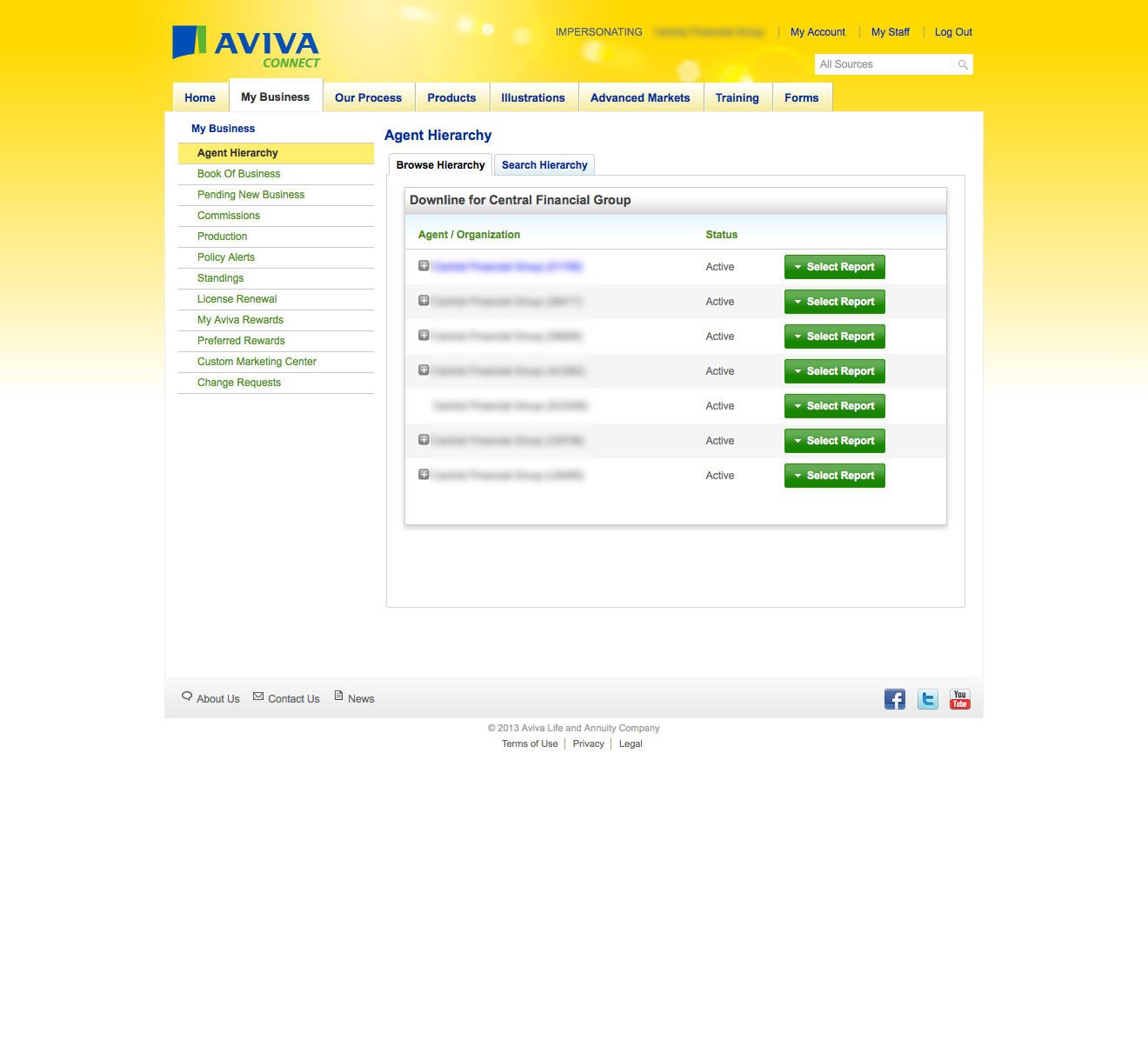Click the All Sources search field
This screenshot has width=1148, height=1053.
coord(884,64)
